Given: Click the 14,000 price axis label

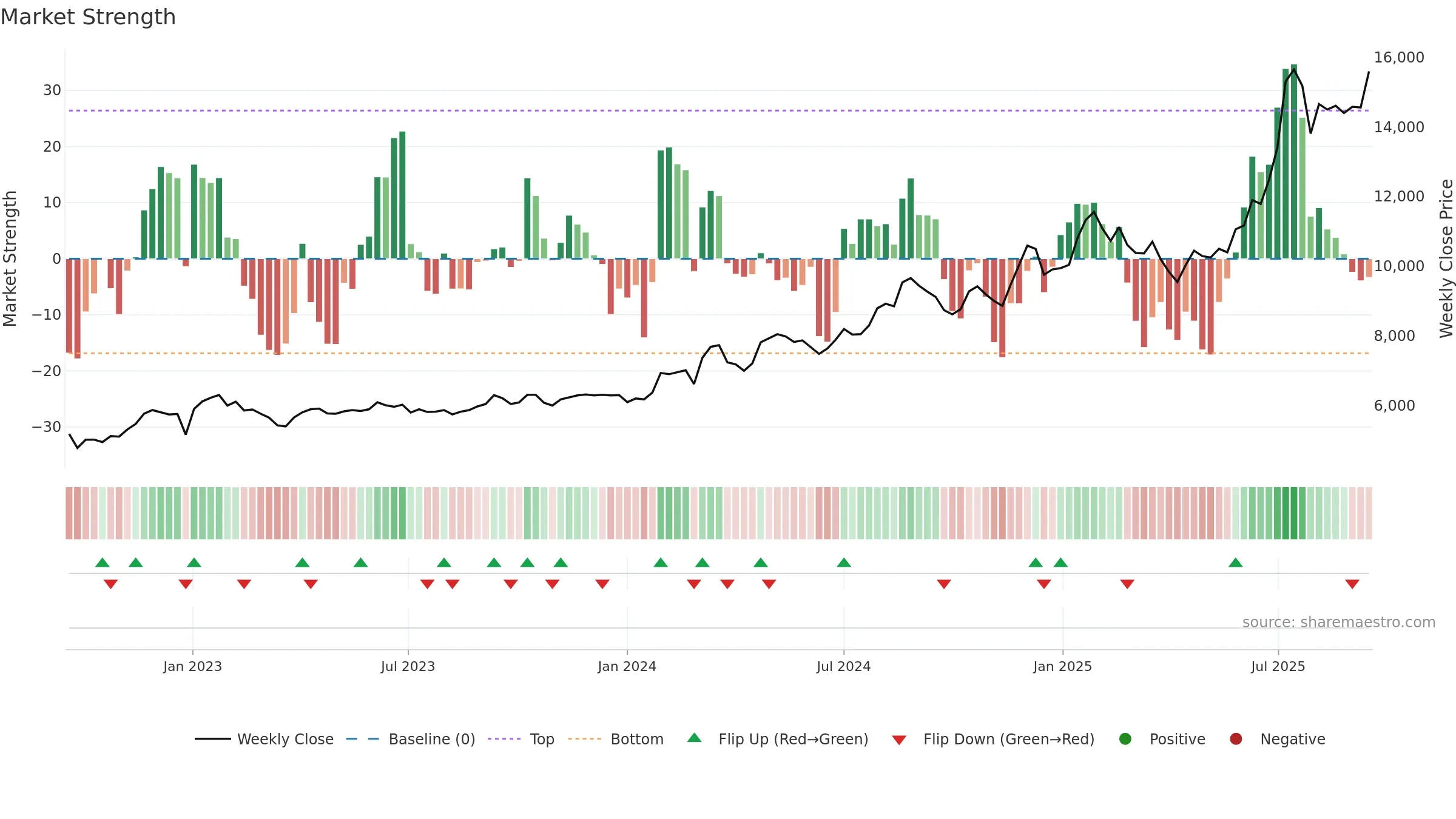Looking at the screenshot, I should [1399, 127].
